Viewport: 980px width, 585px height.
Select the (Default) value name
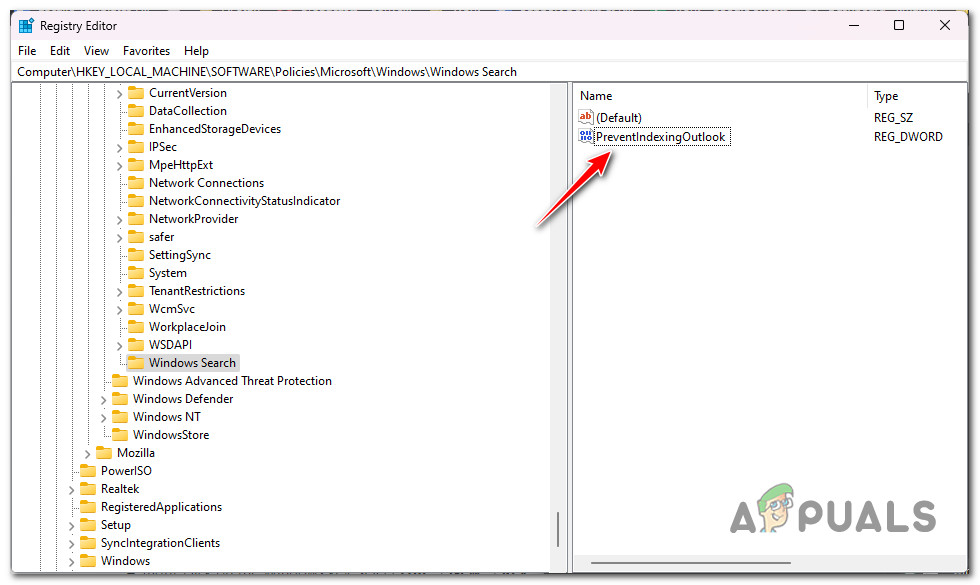click(x=619, y=118)
